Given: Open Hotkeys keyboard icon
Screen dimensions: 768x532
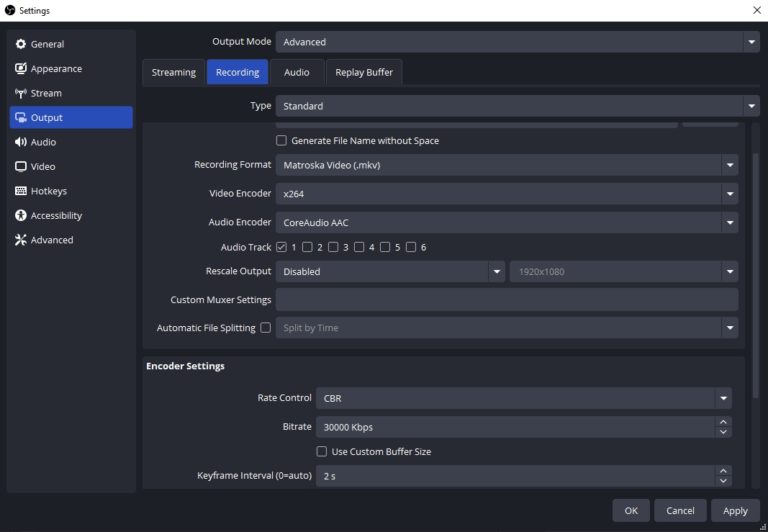Looking at the screenshot, I should [x=21, y=191].
